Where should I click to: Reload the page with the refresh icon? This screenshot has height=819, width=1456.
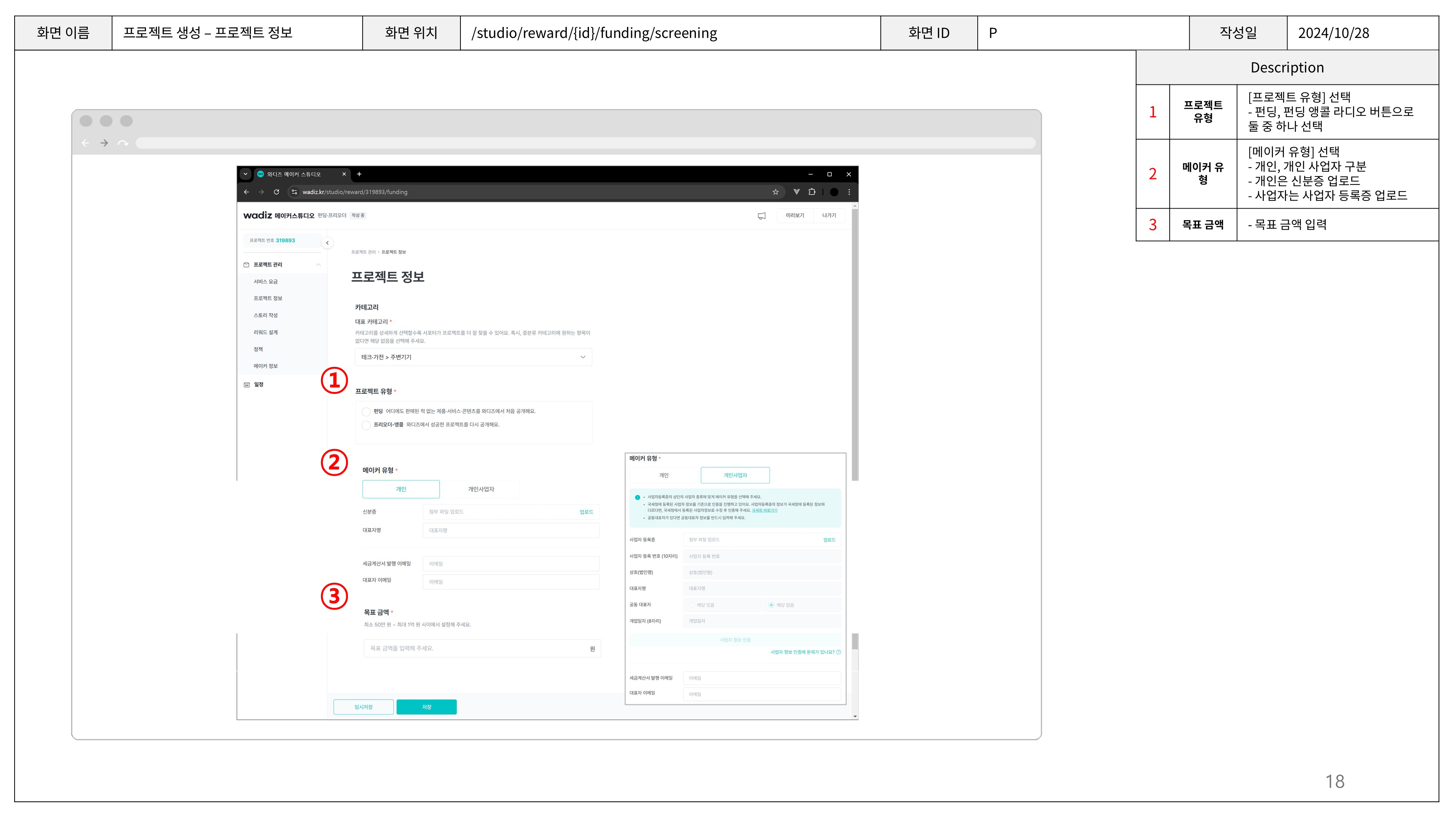tap(276, 192)
